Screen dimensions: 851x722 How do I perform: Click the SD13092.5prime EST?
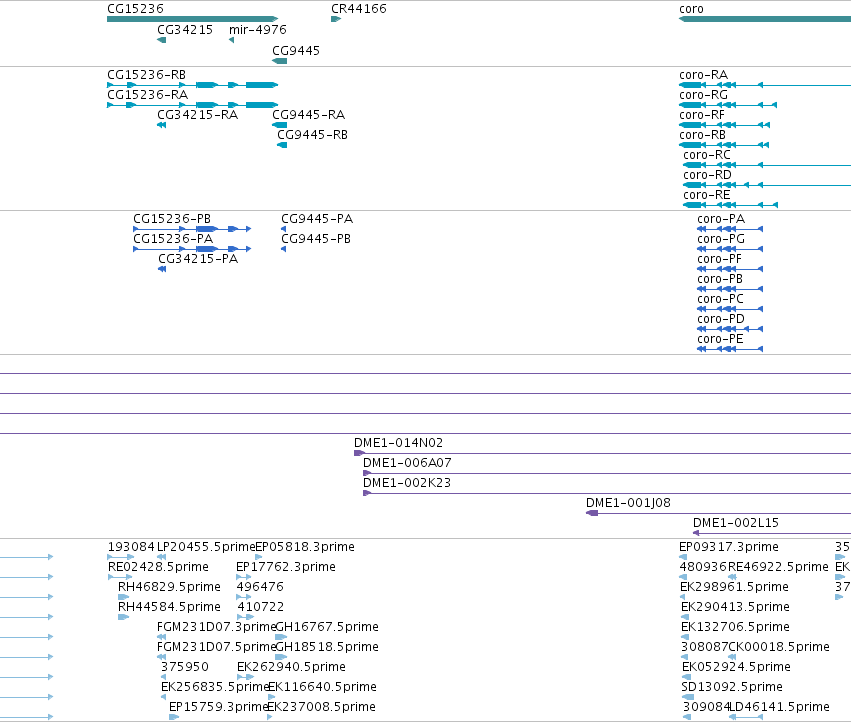[688, 697]
